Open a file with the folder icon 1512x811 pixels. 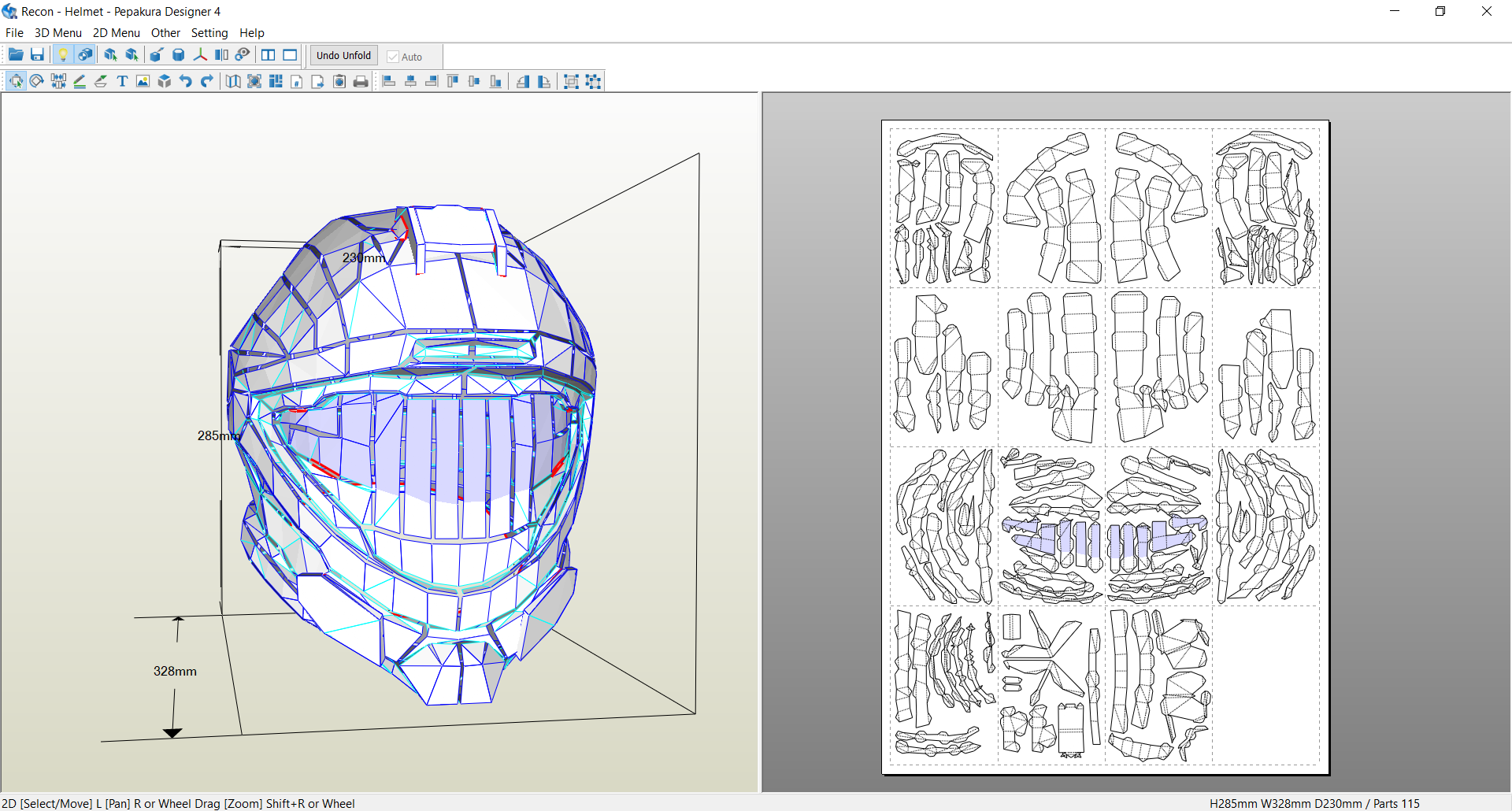[16, 55]
